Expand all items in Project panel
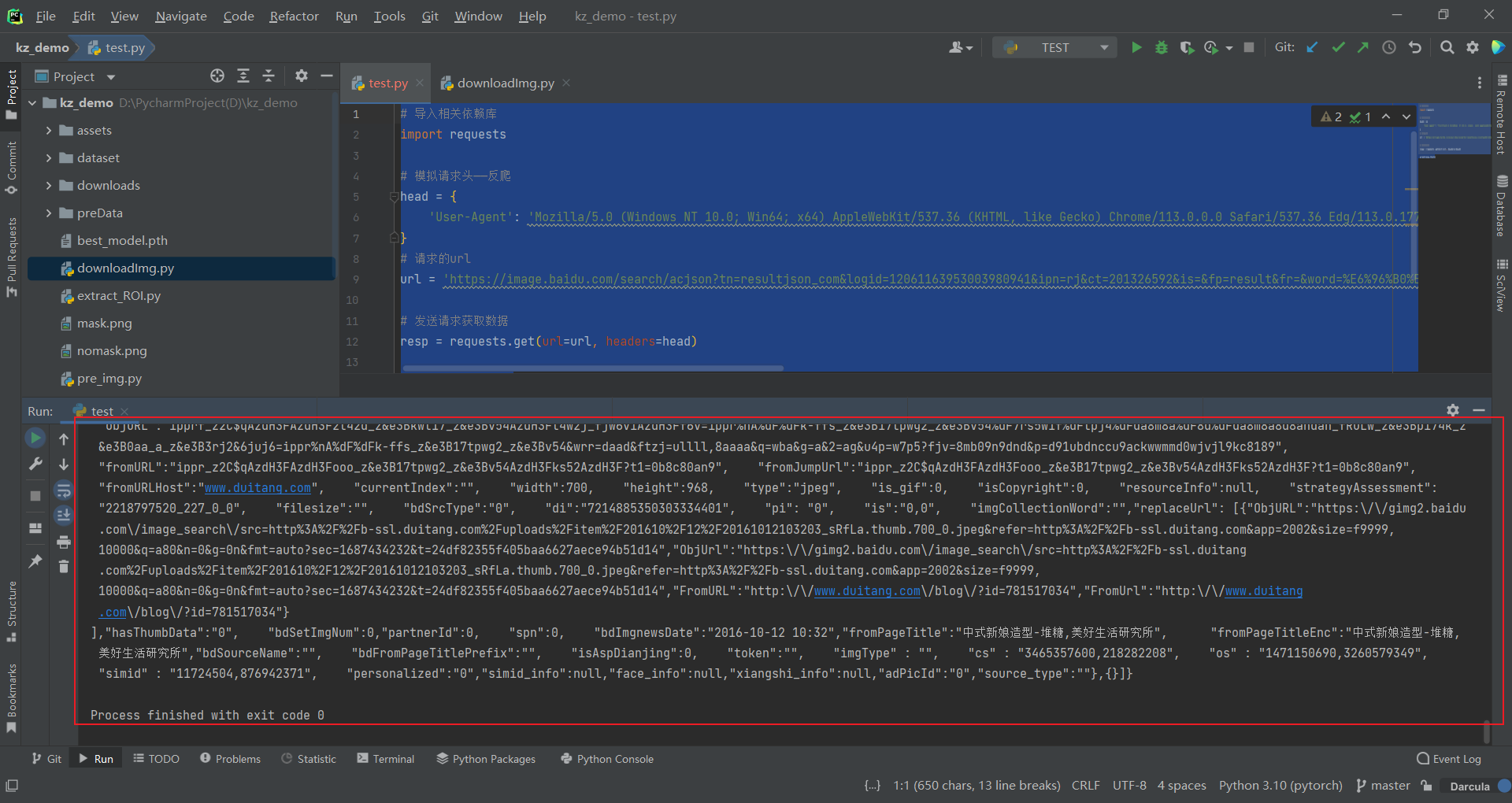This screenshot has width=1512, height=803. (x=243, y=76)
